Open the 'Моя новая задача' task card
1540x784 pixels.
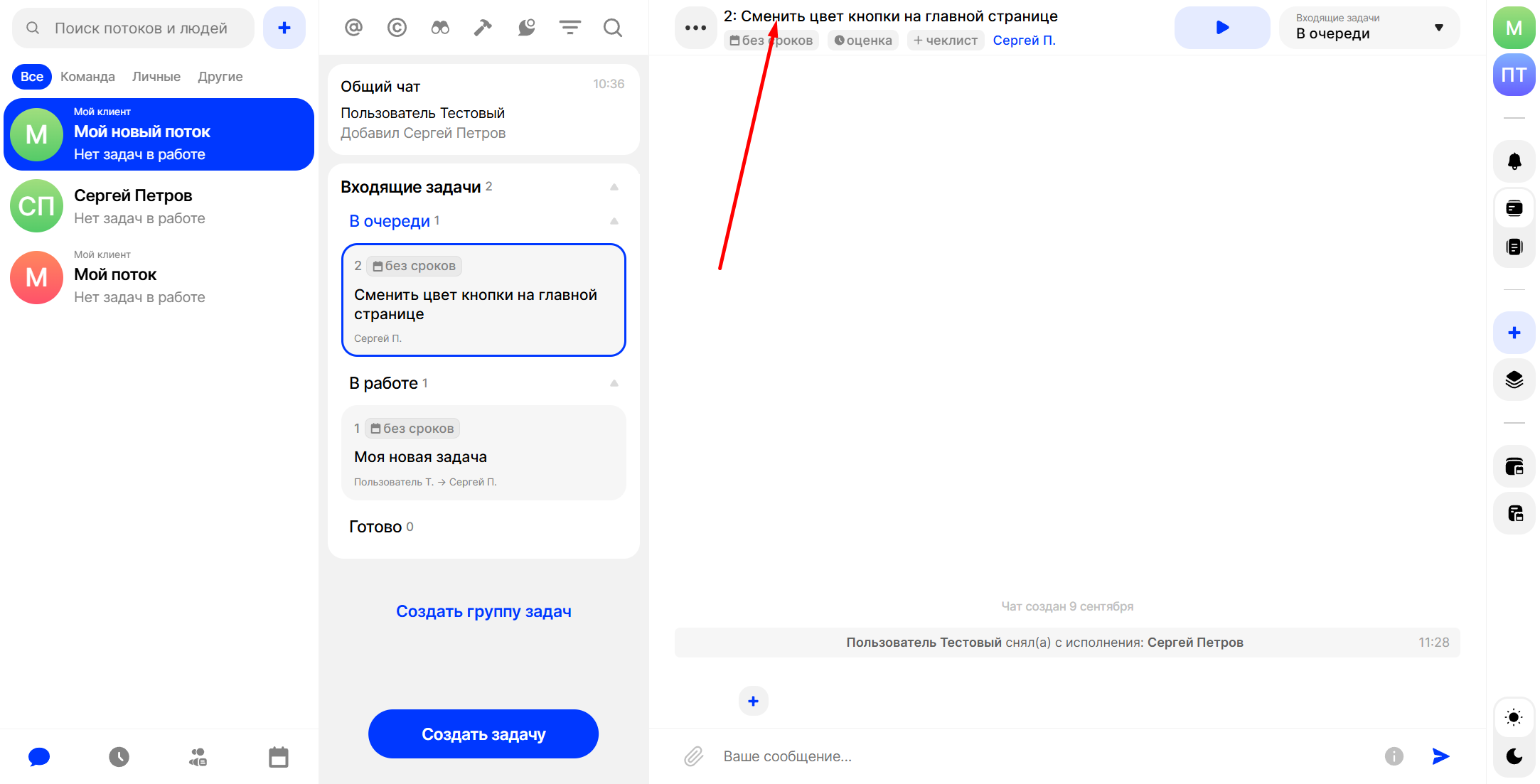click(x=483, y=455)
